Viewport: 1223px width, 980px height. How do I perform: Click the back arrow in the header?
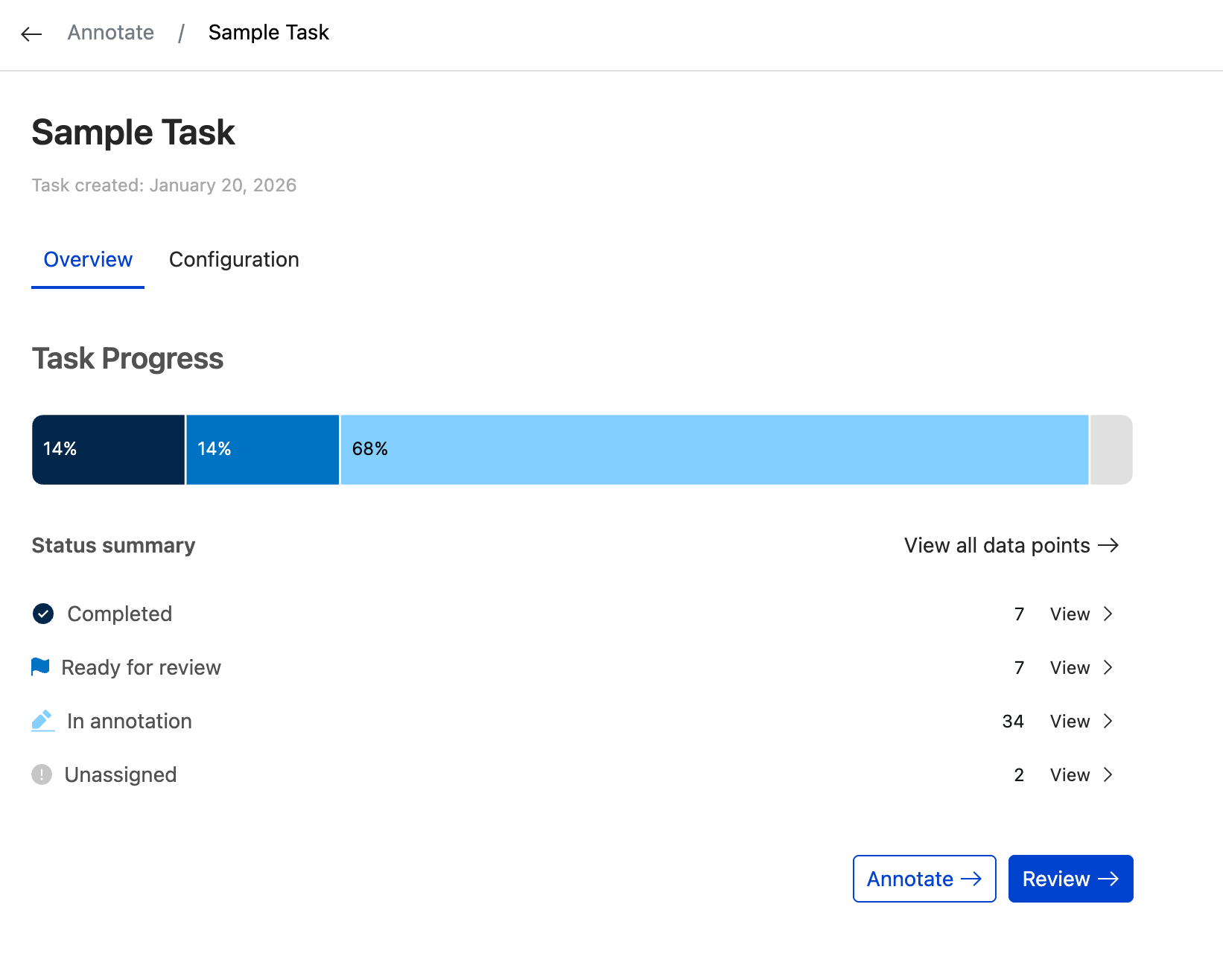(x=31, y=34)
